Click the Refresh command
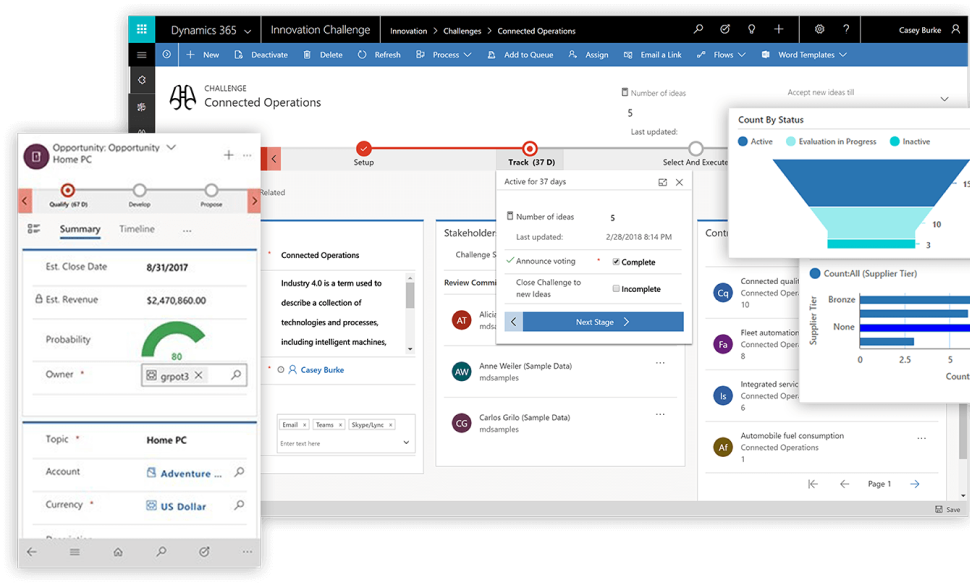The image size is (970, 584). (379, 54)
